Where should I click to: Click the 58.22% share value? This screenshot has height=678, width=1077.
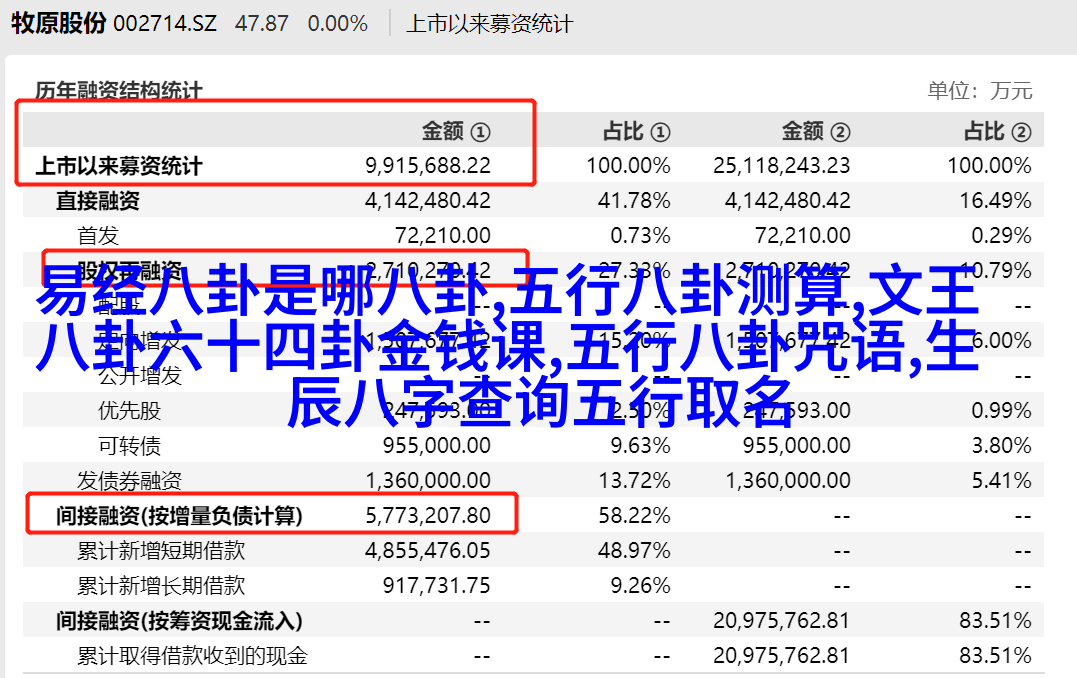pos(634,516)
